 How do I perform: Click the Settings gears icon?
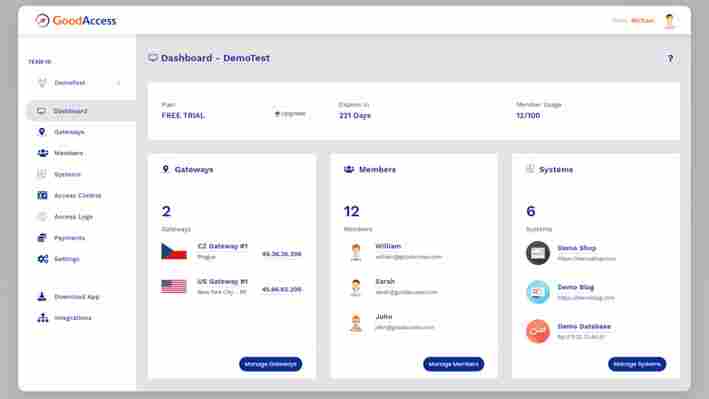pos(43,259)
